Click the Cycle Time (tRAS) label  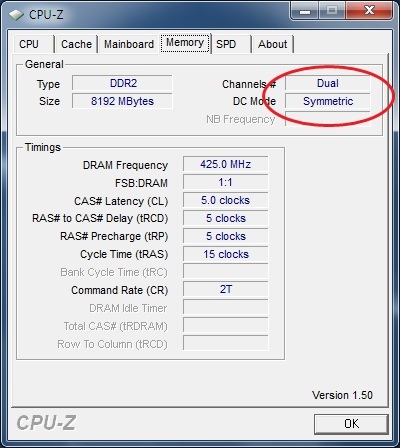(x=124, y=254)
